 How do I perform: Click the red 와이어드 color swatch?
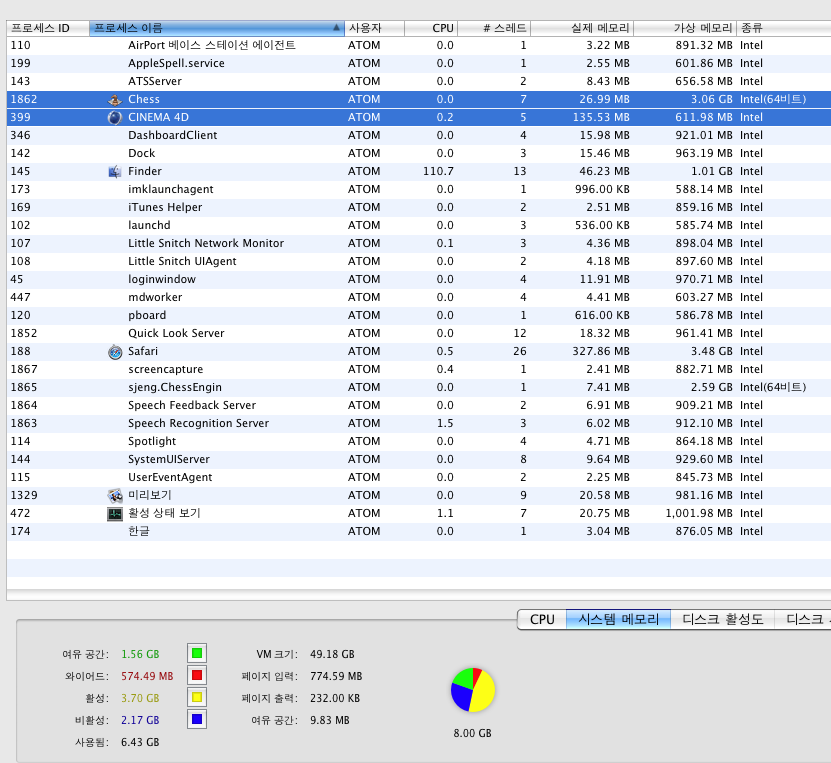[x=197, y=675]
